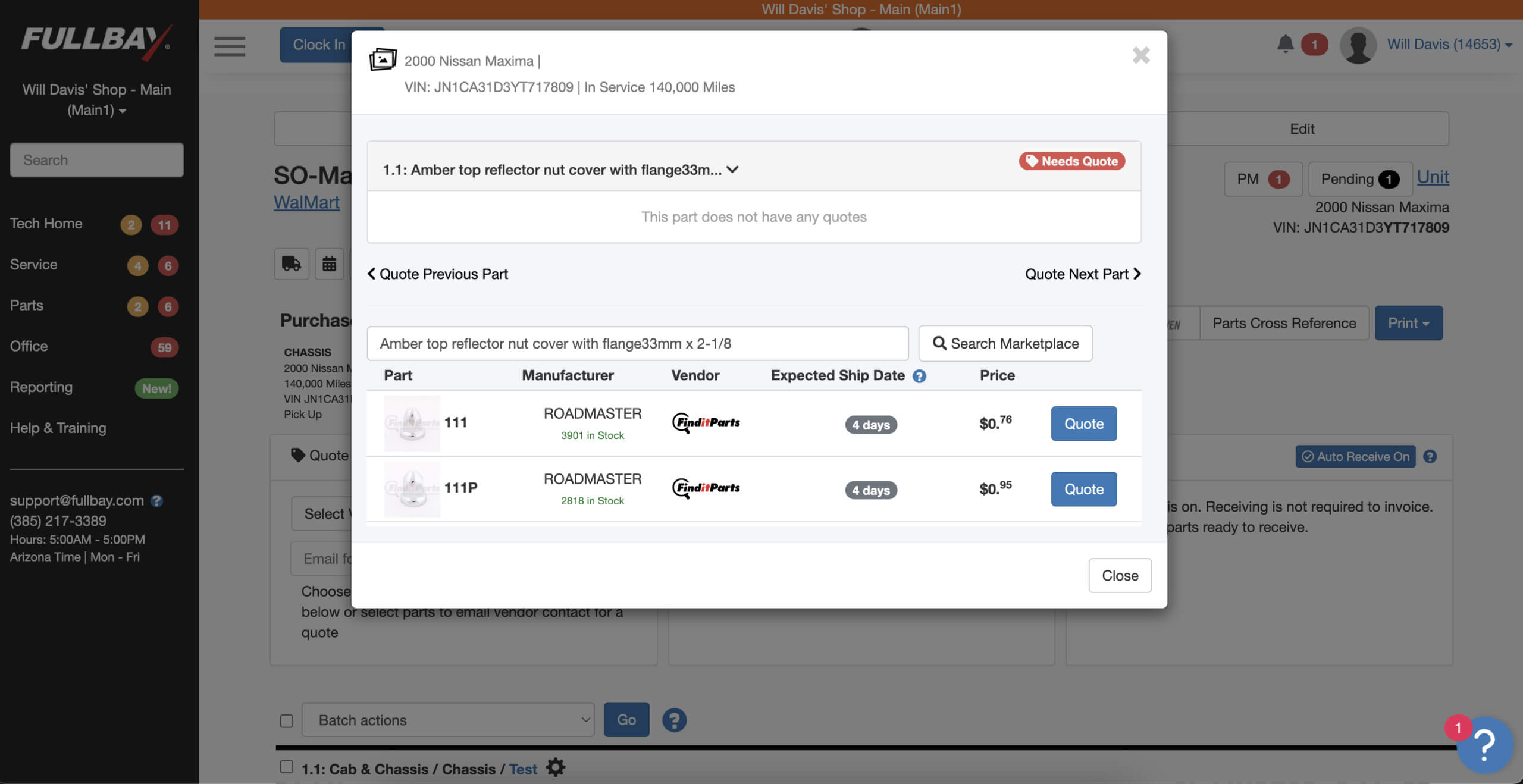Open the hamburger navigation menu
1523x784 pixels.
pos(228,46)
